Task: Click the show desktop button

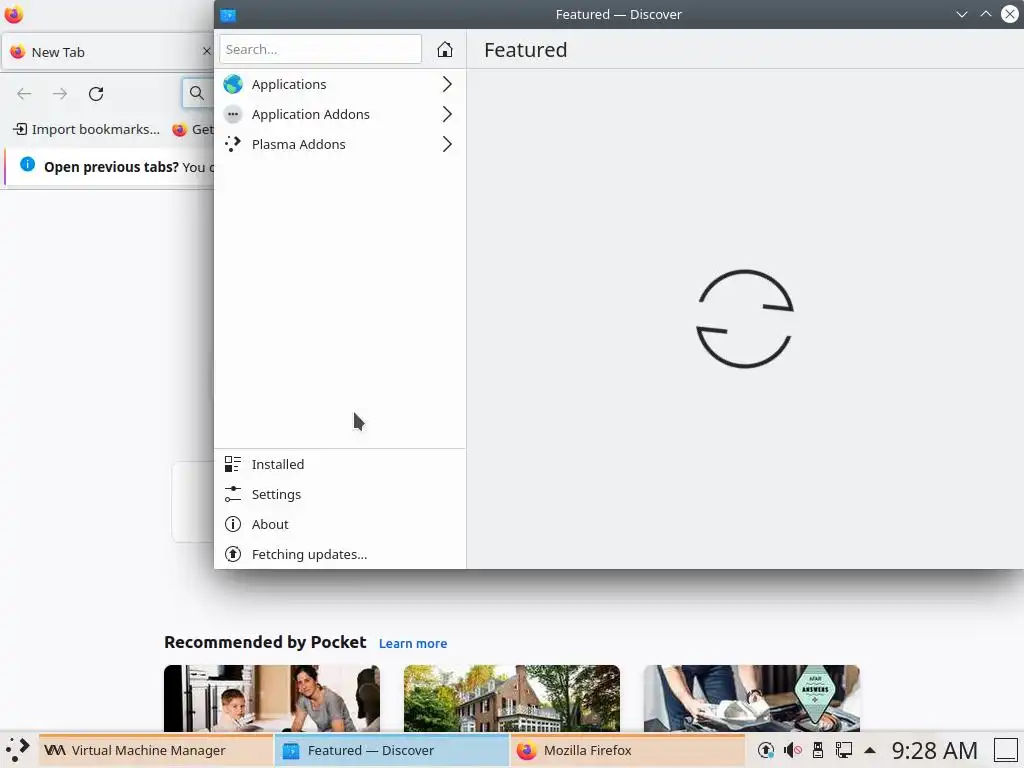Action: coord(1006,750)
